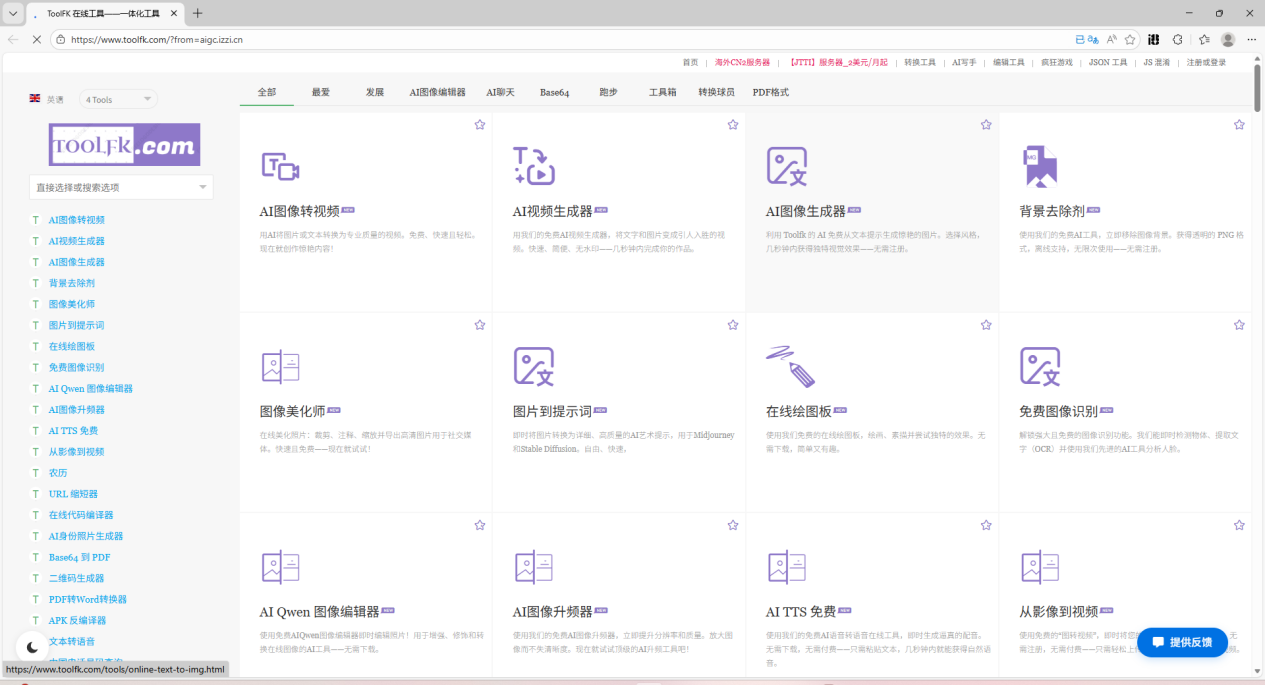This screenshot has height=685, width=1265.
Task: Open a new browser tab
Action: click(x=197, y=13)
